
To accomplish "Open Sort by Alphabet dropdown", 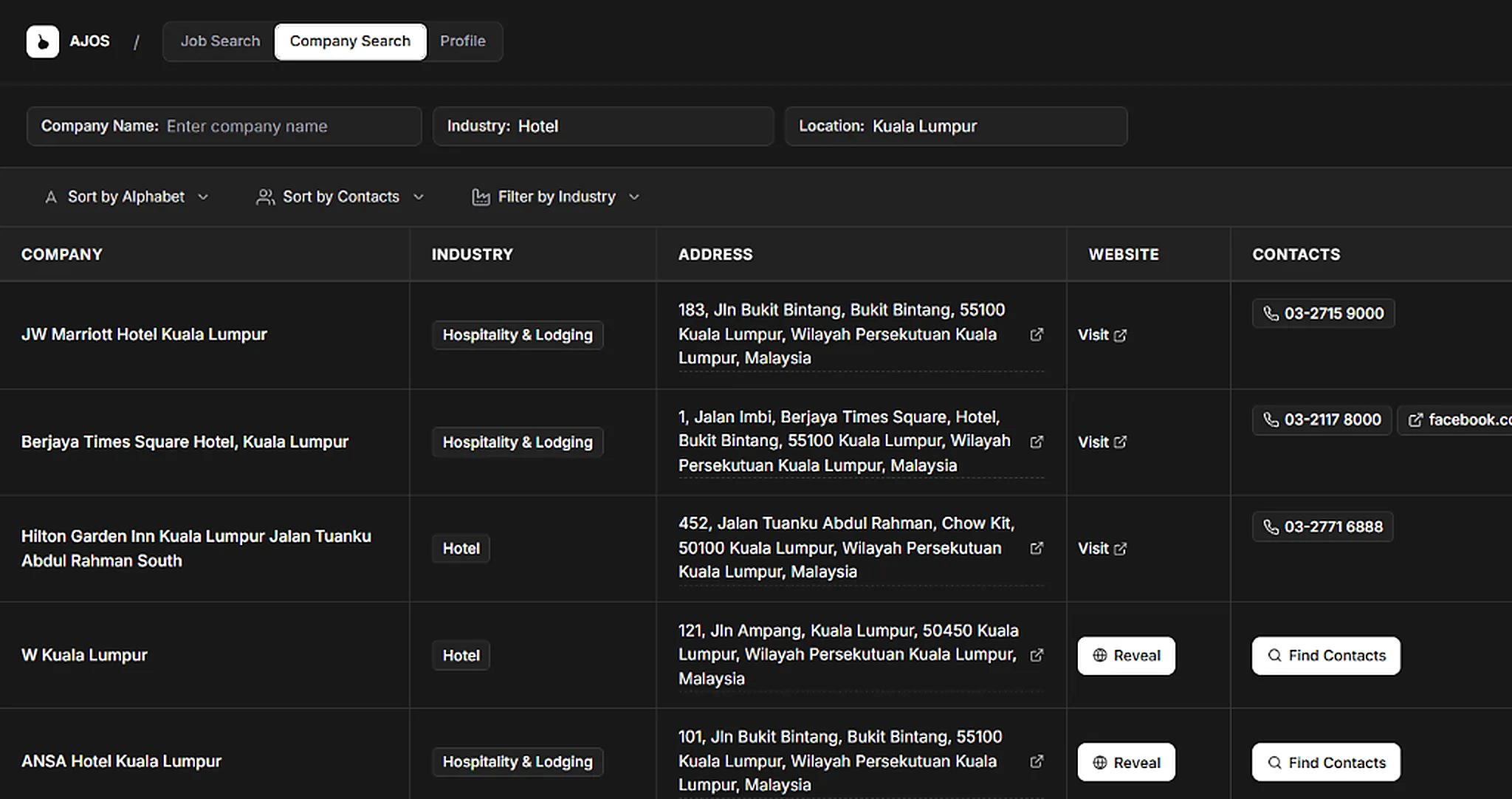I will click(126, 197).
